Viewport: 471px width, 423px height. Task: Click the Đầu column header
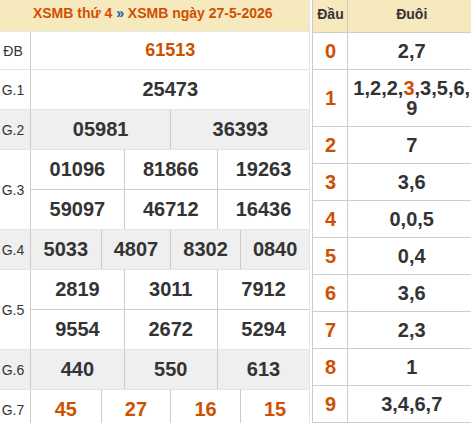pyautogui.click(x=330, y=14)
